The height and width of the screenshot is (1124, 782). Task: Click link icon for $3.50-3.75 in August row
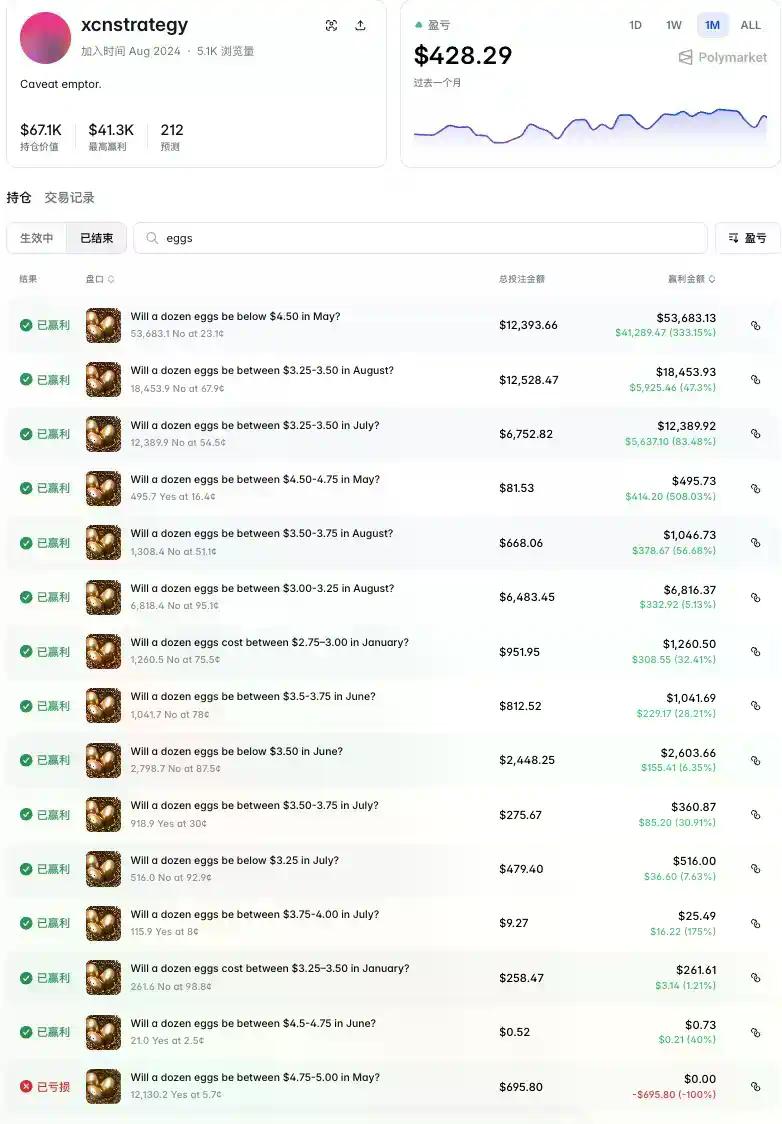755,543
